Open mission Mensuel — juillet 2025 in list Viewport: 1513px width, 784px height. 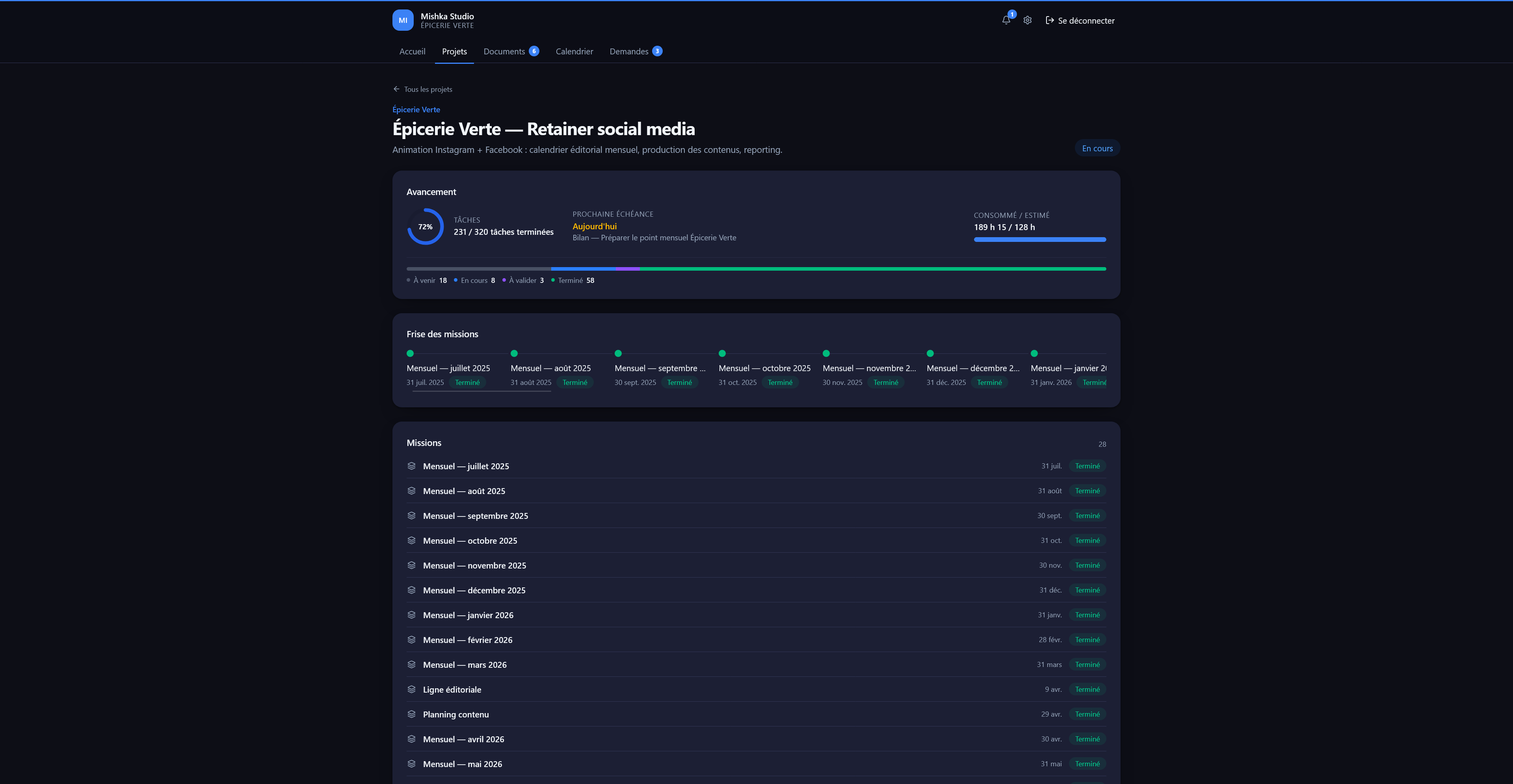pos(756,466)
